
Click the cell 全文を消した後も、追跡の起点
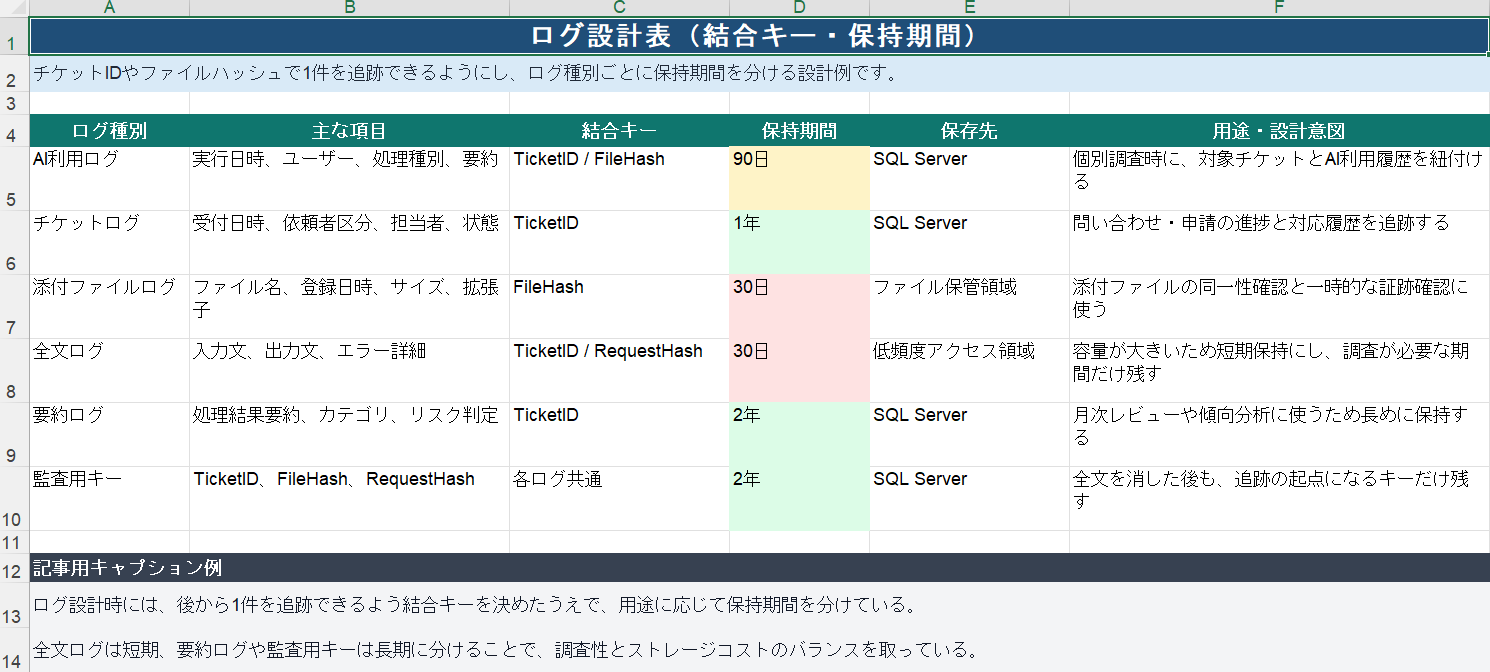pyautogui.click(x=1279, y=499)
